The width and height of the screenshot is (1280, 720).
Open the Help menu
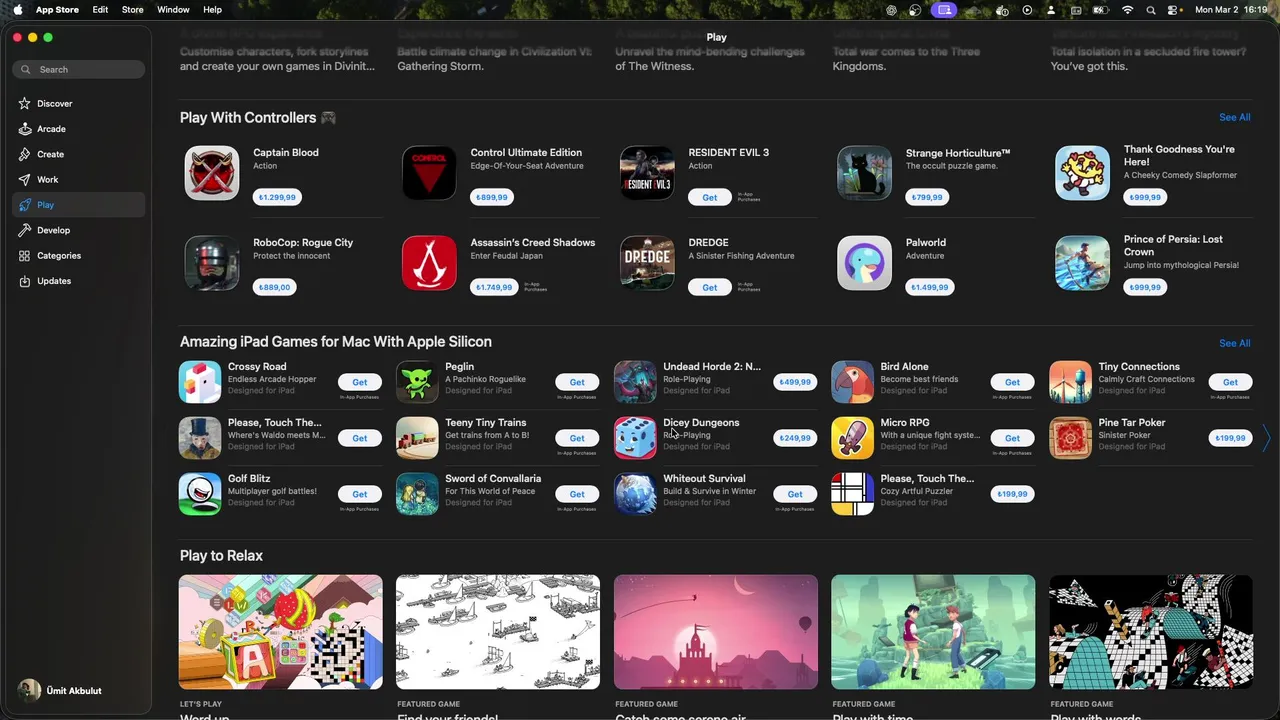[212, 10]
